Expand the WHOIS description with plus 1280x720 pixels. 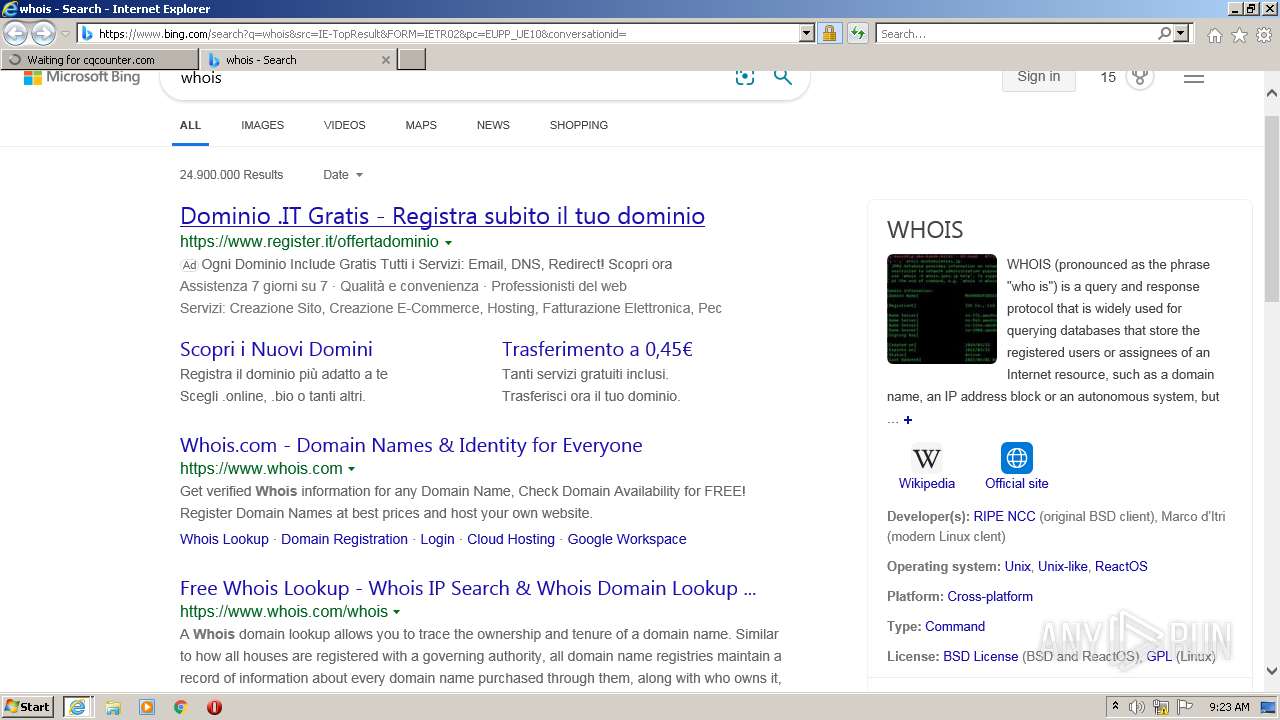click(908, 420)
